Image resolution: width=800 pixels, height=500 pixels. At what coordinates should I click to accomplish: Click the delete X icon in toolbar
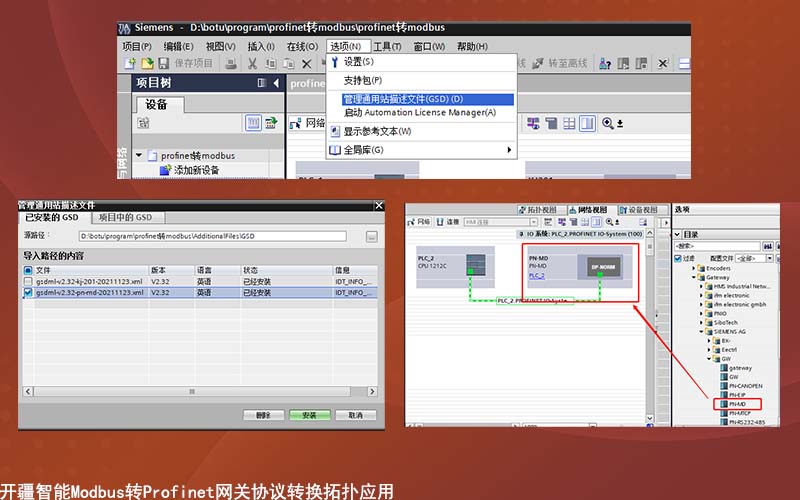click(306, 64)
